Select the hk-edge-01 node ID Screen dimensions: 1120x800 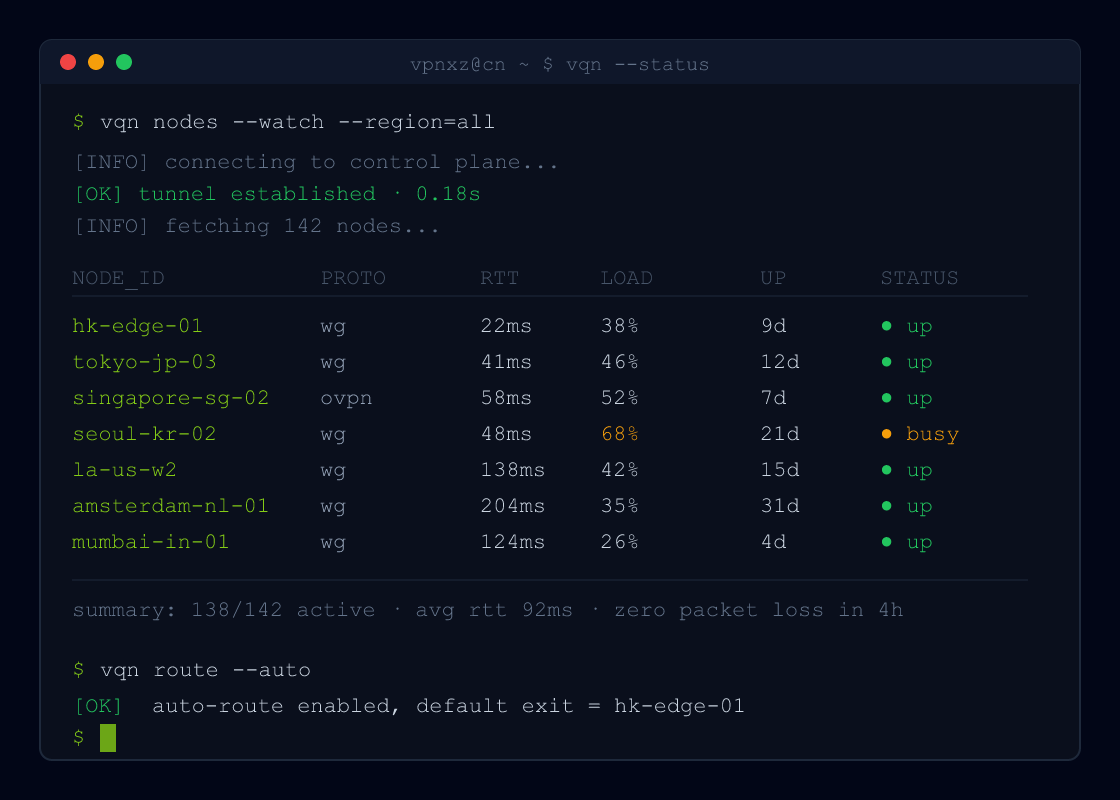(x=137, y=326)
